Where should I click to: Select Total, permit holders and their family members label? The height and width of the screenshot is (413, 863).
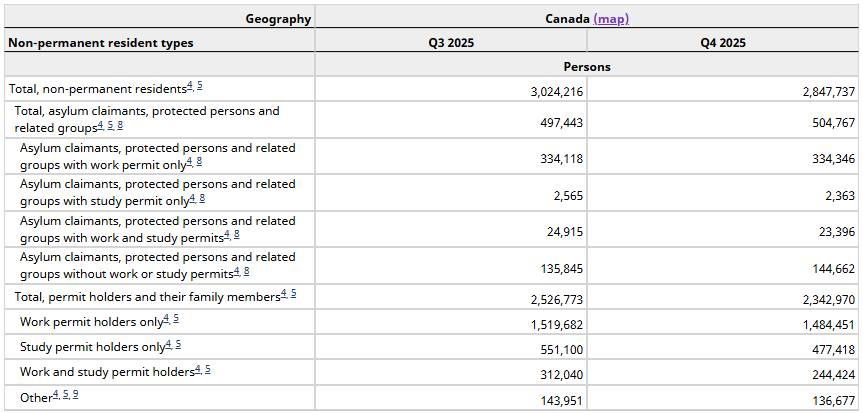[x=148, y=297]
